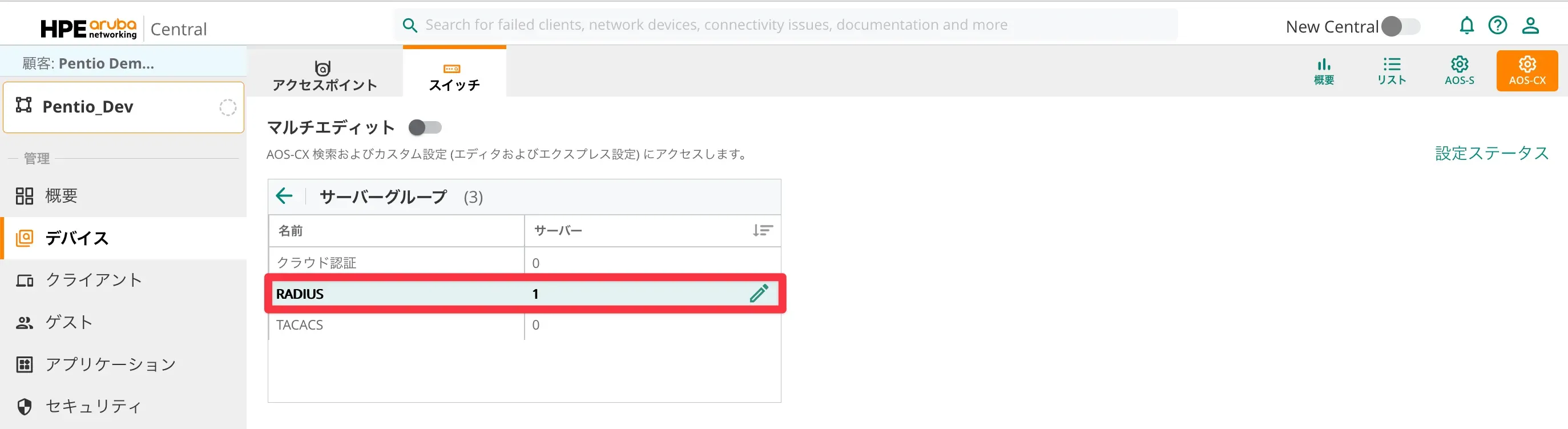Turn on the New Central toggle
Viewport: 1568px width, 429px height.
click(x=1400, y=27)
